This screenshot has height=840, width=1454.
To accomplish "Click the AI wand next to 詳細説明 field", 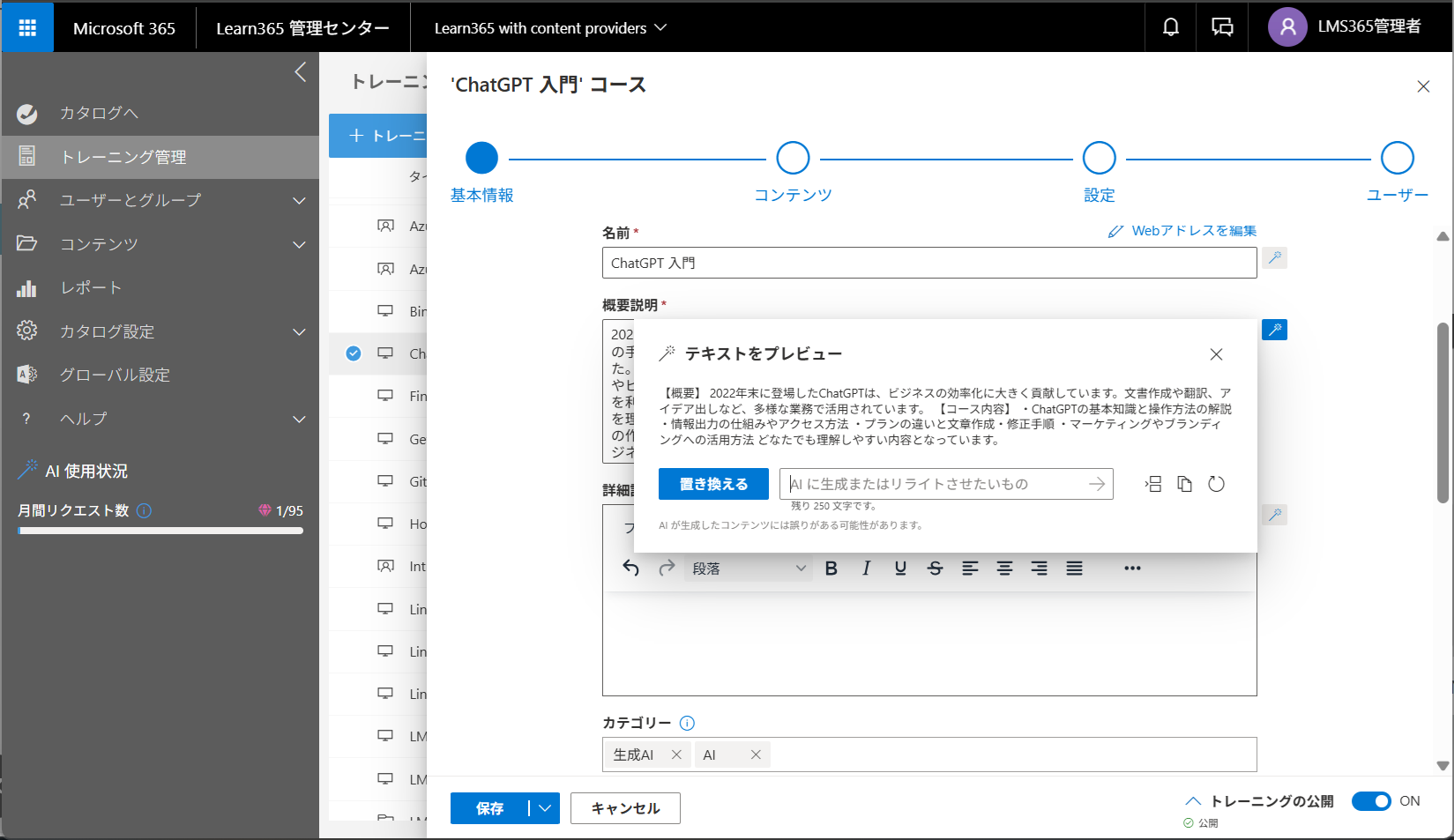I will tap(1274, 515).
